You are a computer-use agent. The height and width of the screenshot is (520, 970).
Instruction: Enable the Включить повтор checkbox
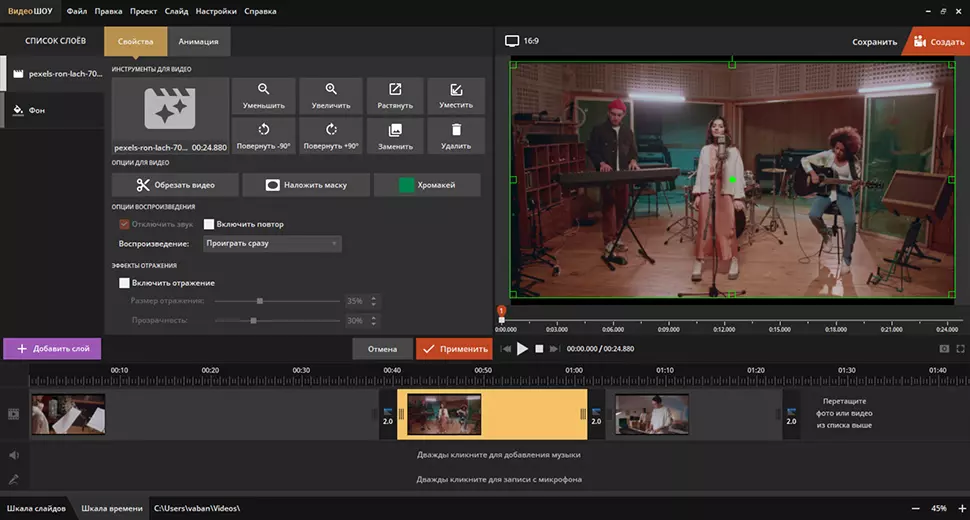(x=209, y=225)
